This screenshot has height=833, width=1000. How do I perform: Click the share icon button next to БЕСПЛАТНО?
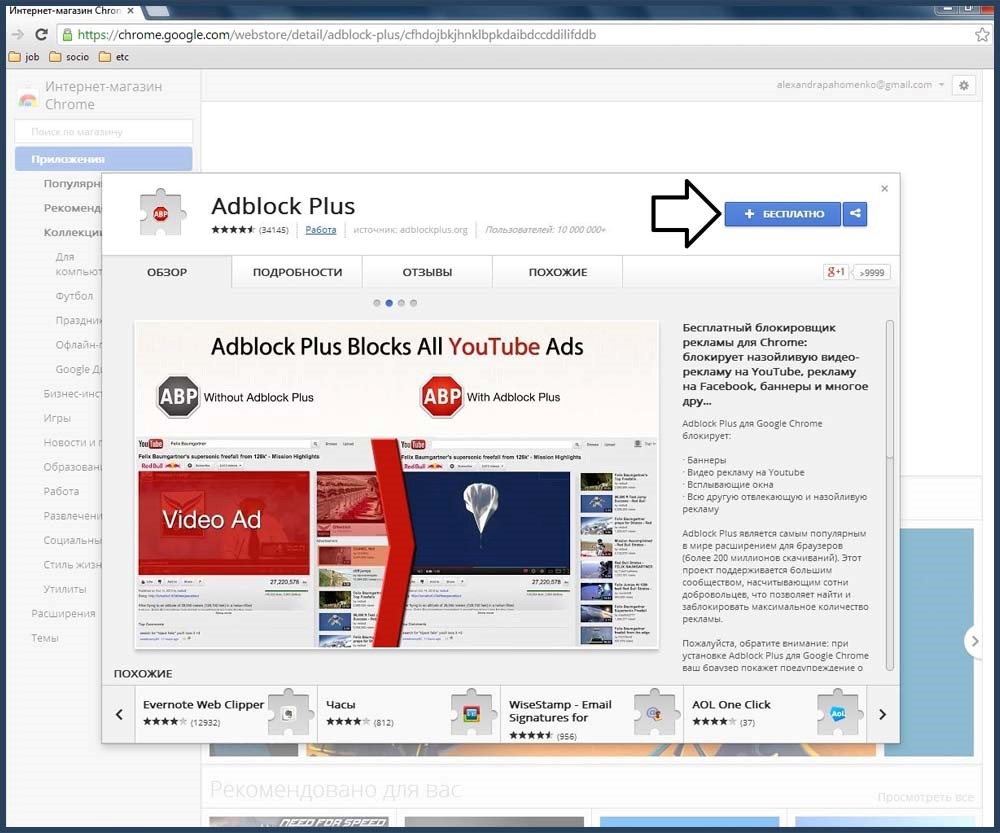pos(855,214)
